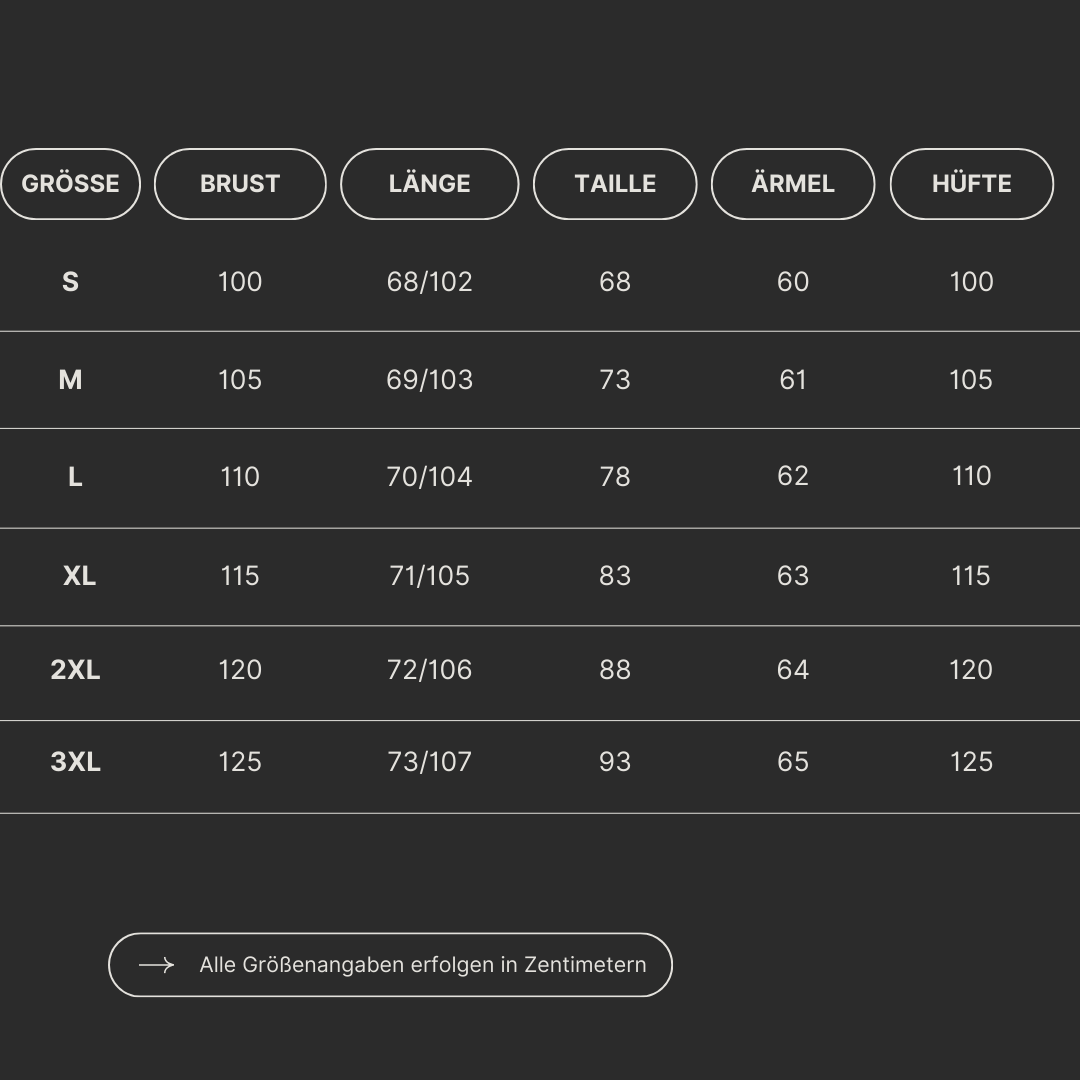Select the size L row label
The image size is (1080, 1080).
pos(75,477)
